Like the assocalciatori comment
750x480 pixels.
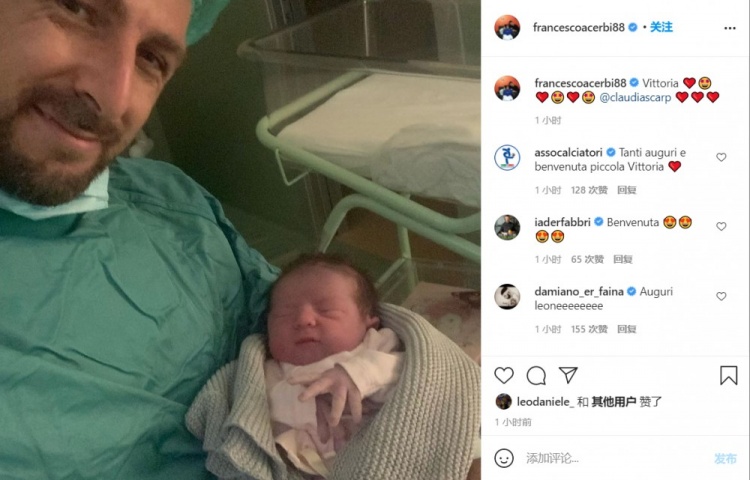(x=721, y=157)
